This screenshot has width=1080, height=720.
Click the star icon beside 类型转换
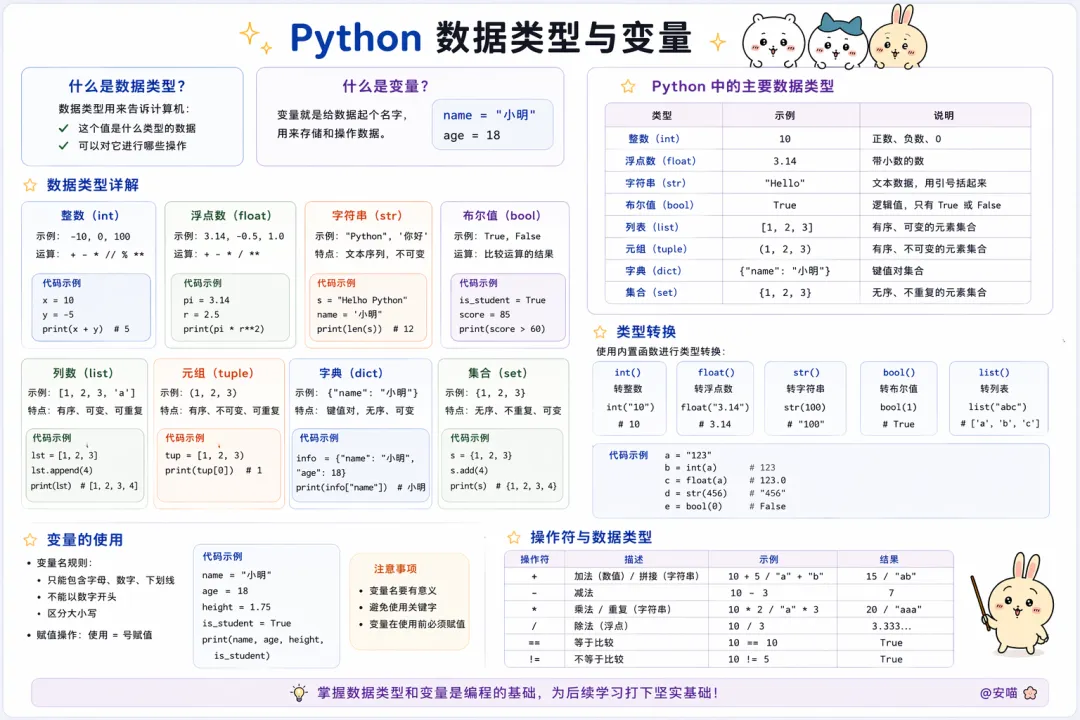(x=599, y=332)
